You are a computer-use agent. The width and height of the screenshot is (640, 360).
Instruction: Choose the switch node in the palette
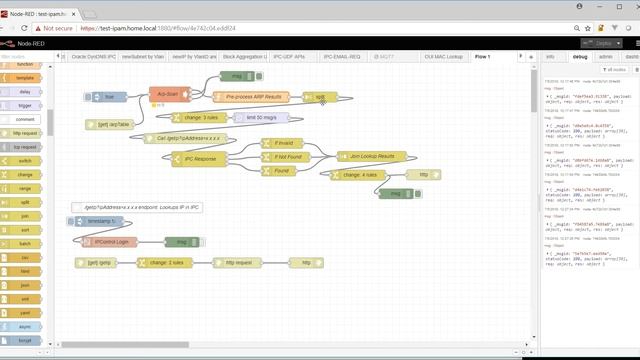21,161
